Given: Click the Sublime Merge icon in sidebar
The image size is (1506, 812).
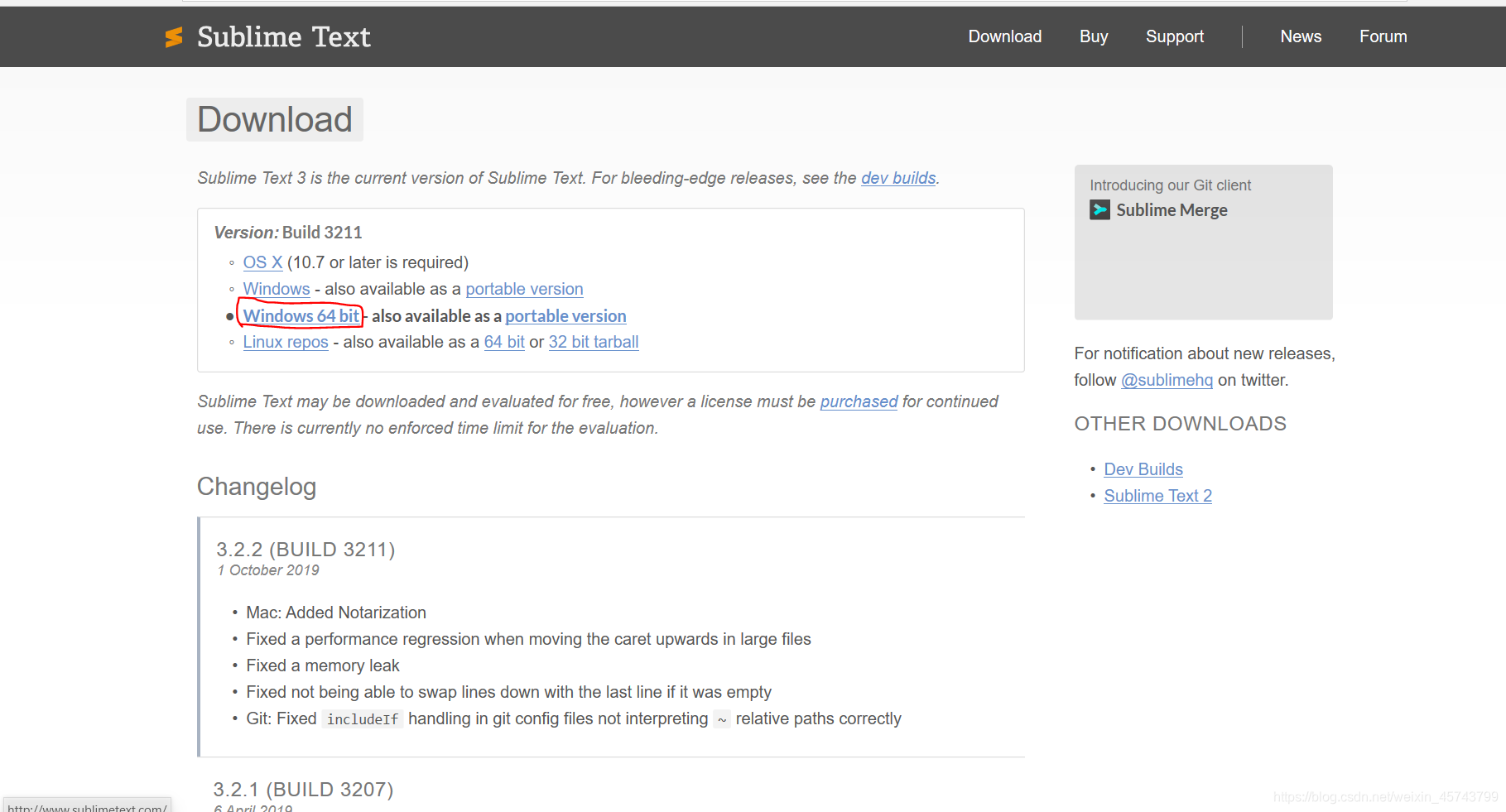Looking at the screenshot, I should point(1099,210).
